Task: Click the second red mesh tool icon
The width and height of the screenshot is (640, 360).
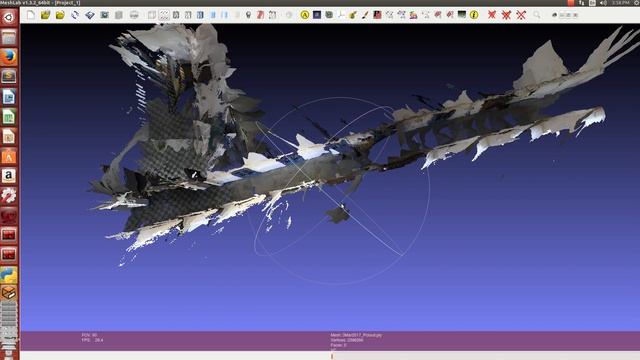Action: point(450,15)
